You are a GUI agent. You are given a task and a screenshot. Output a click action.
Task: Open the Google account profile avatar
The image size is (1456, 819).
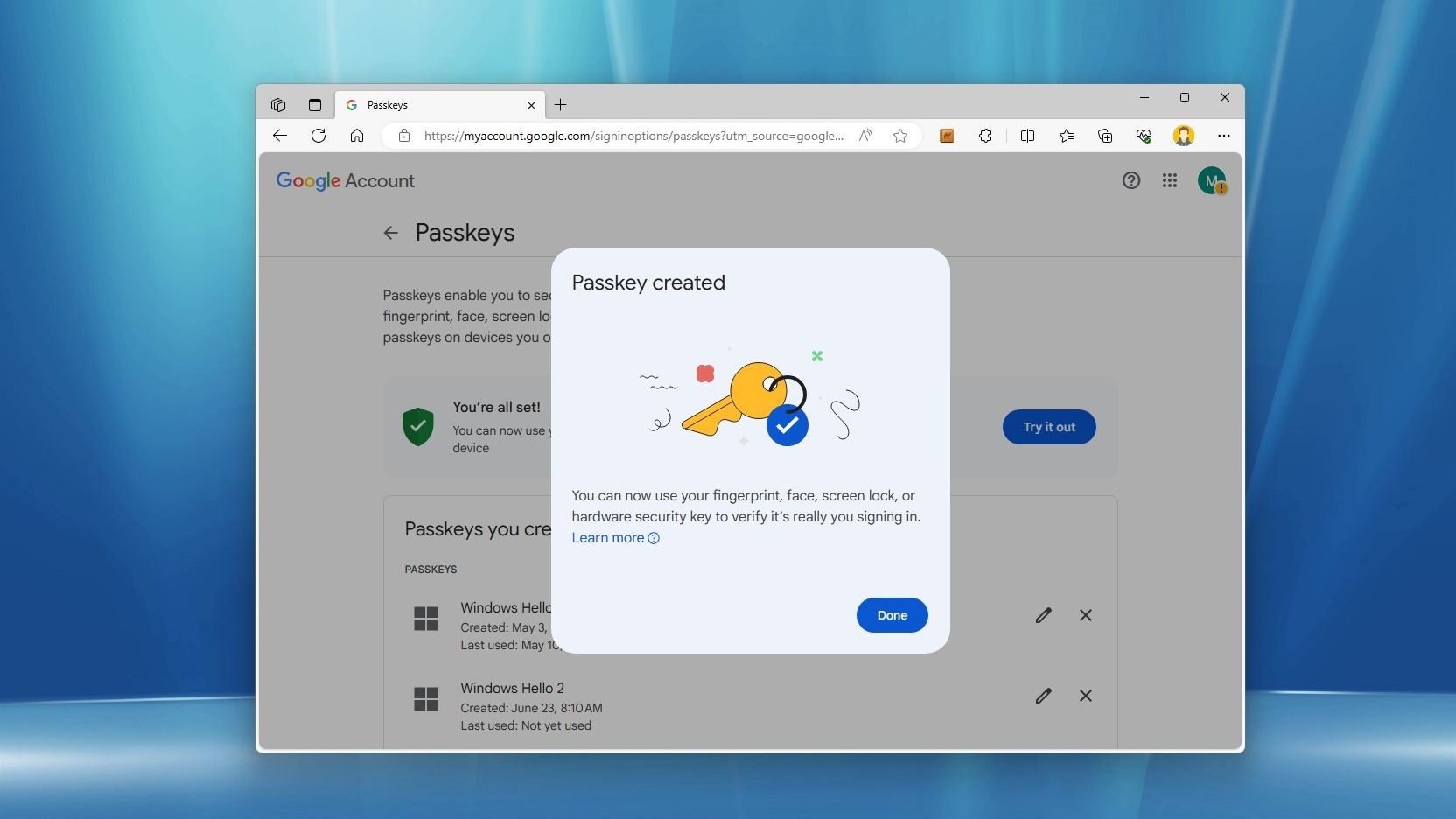1212,180
